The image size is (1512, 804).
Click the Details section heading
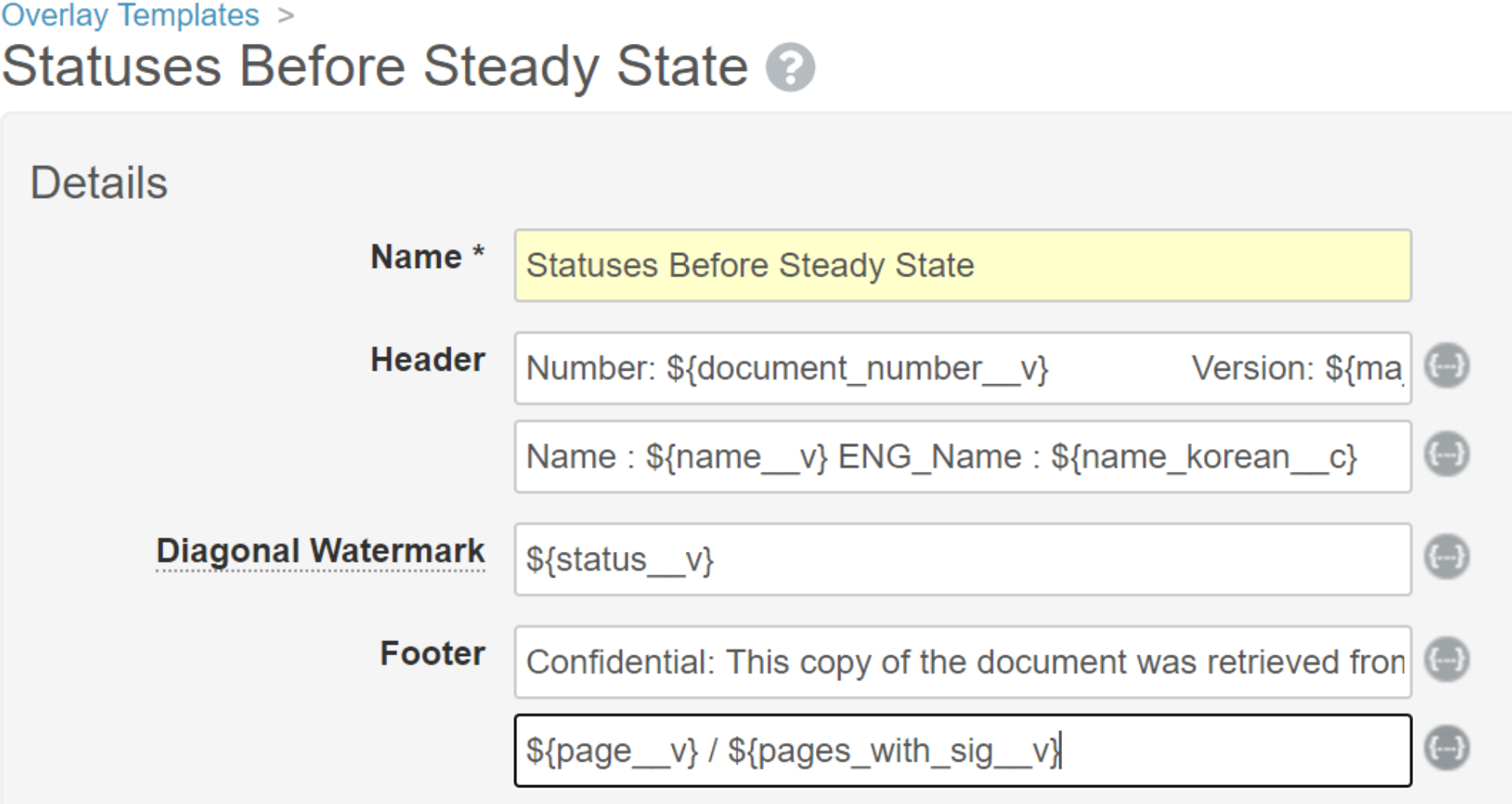click(99, 183)
